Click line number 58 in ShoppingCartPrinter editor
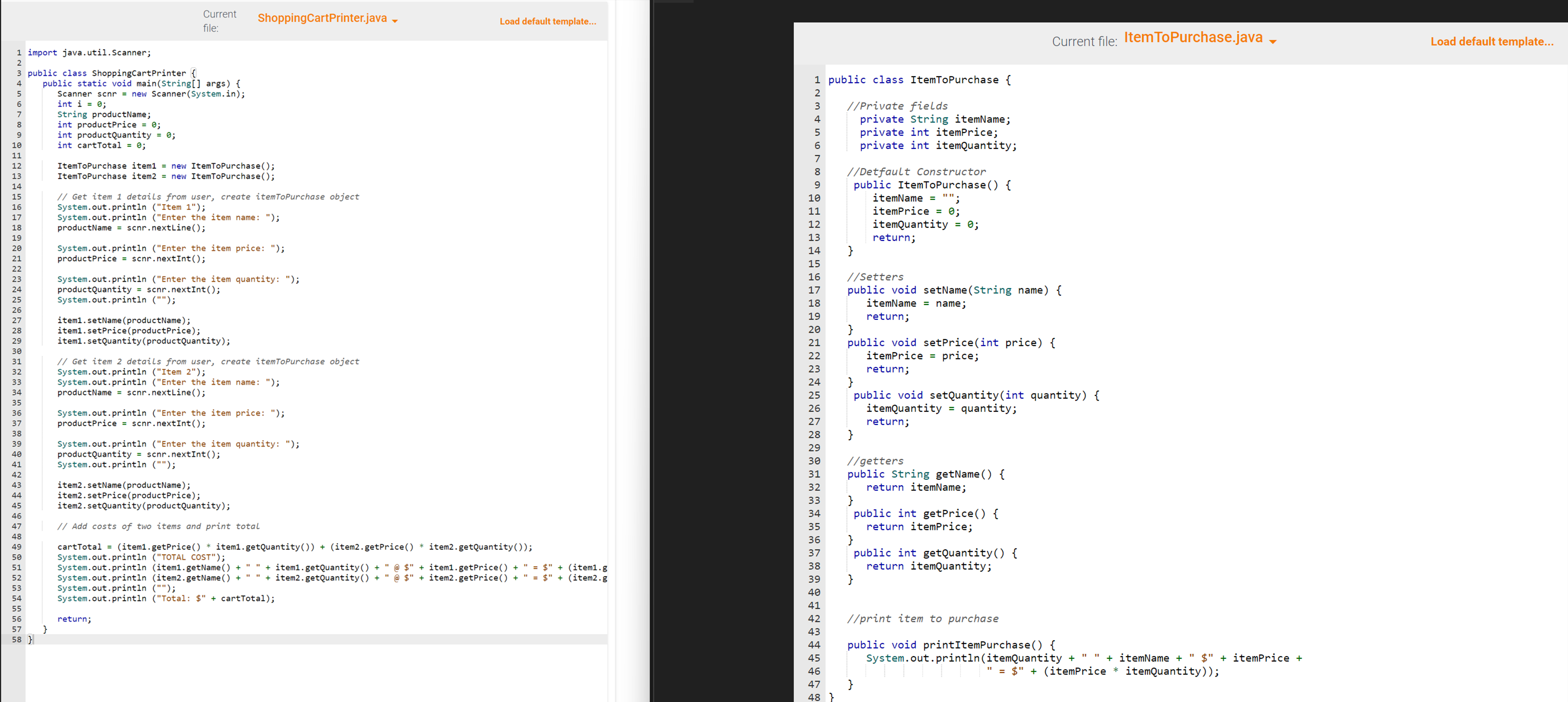1568x702 pixels. coord(17,639)
